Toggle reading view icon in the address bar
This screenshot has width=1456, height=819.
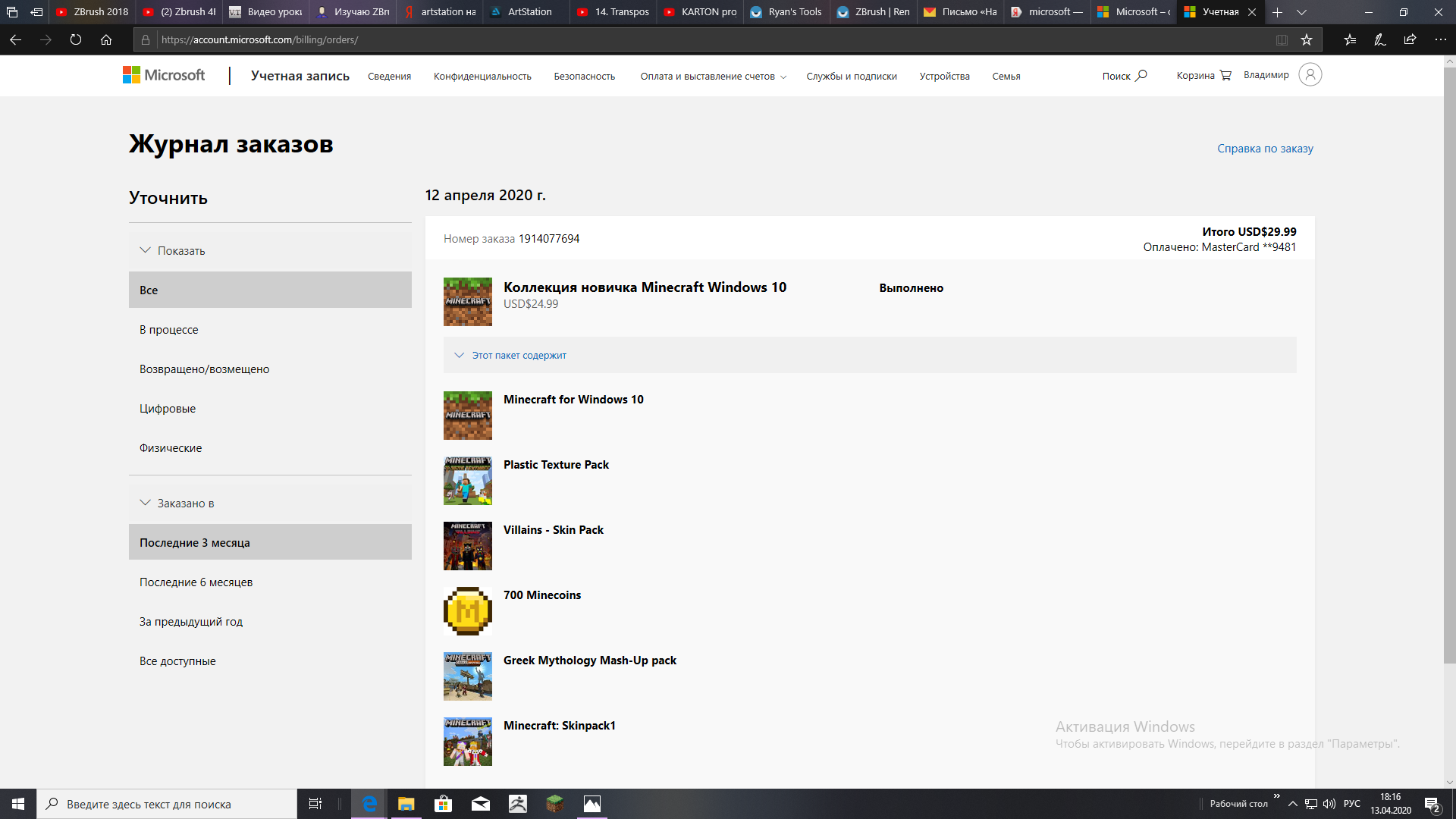tap(1282, 39)
